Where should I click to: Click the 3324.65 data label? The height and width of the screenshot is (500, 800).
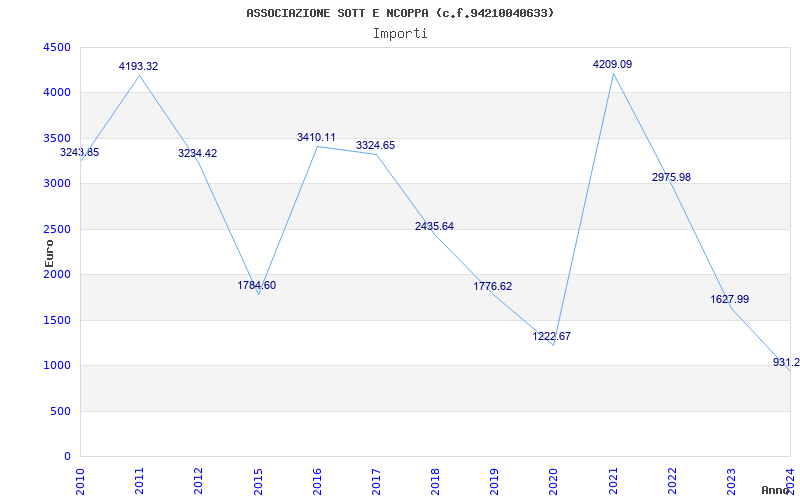coord(376,145)
